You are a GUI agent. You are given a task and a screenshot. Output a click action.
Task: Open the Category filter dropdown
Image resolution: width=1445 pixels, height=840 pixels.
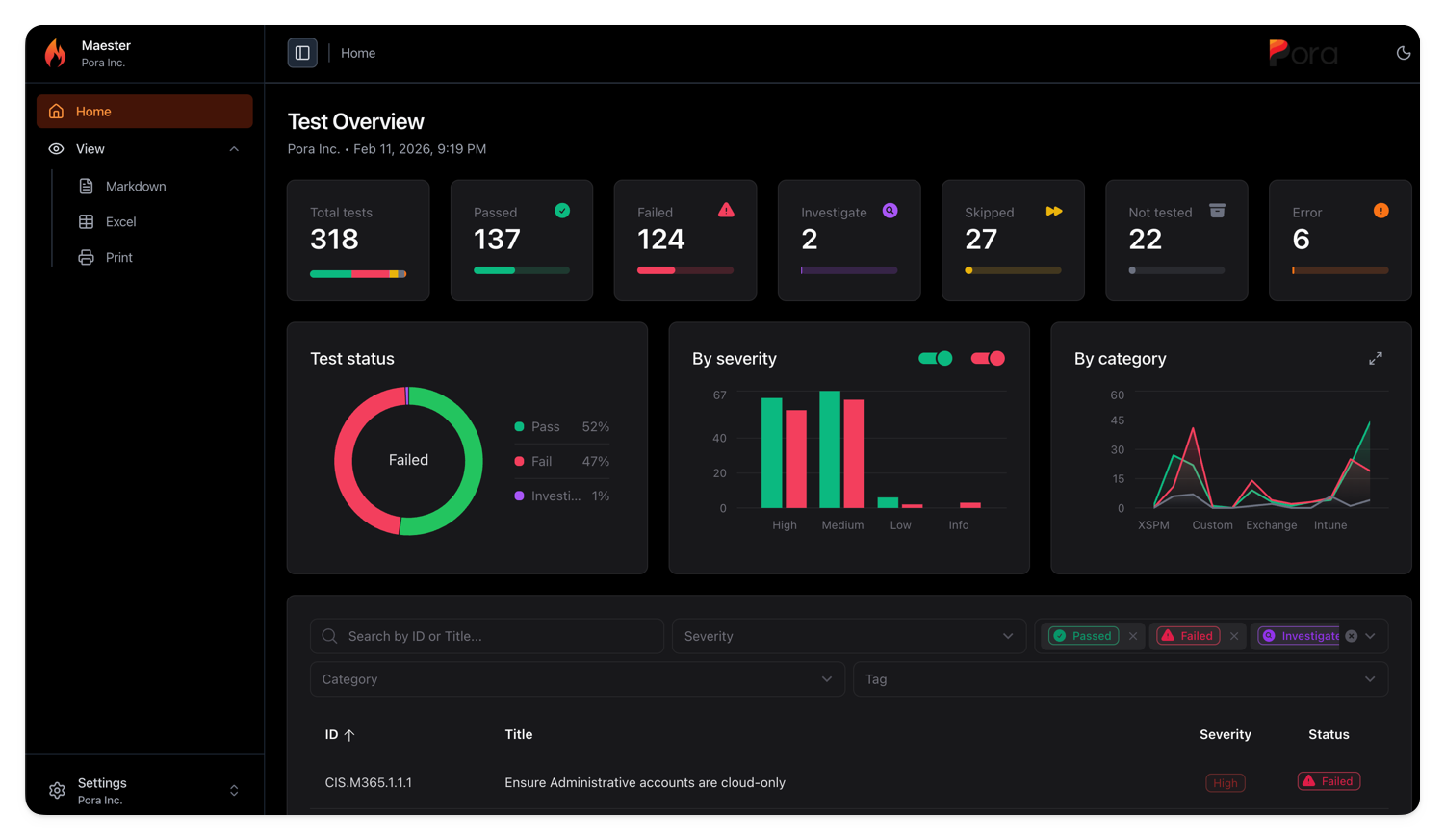click(x=577, y=679)
